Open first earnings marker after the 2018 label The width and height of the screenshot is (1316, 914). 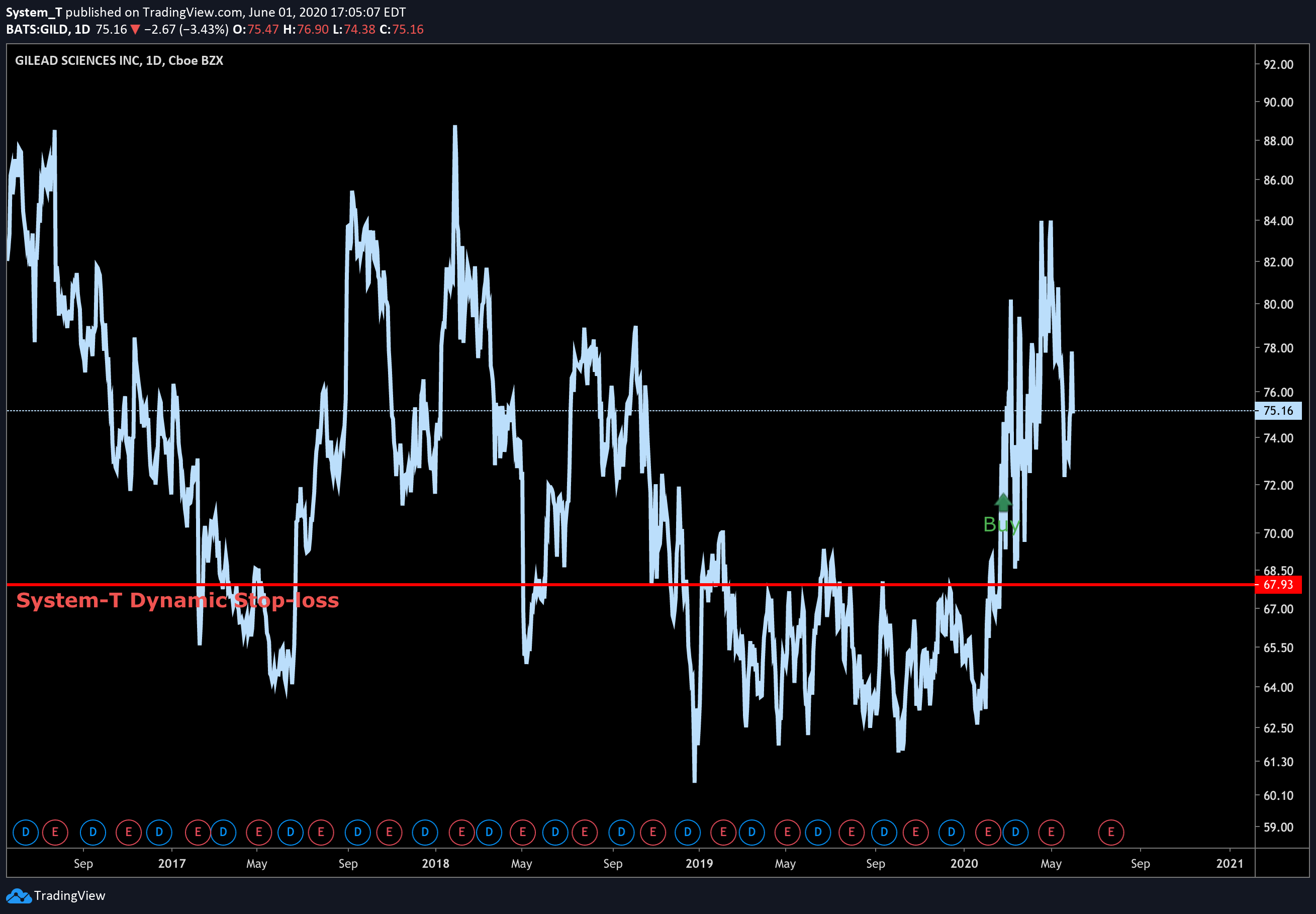461,832
